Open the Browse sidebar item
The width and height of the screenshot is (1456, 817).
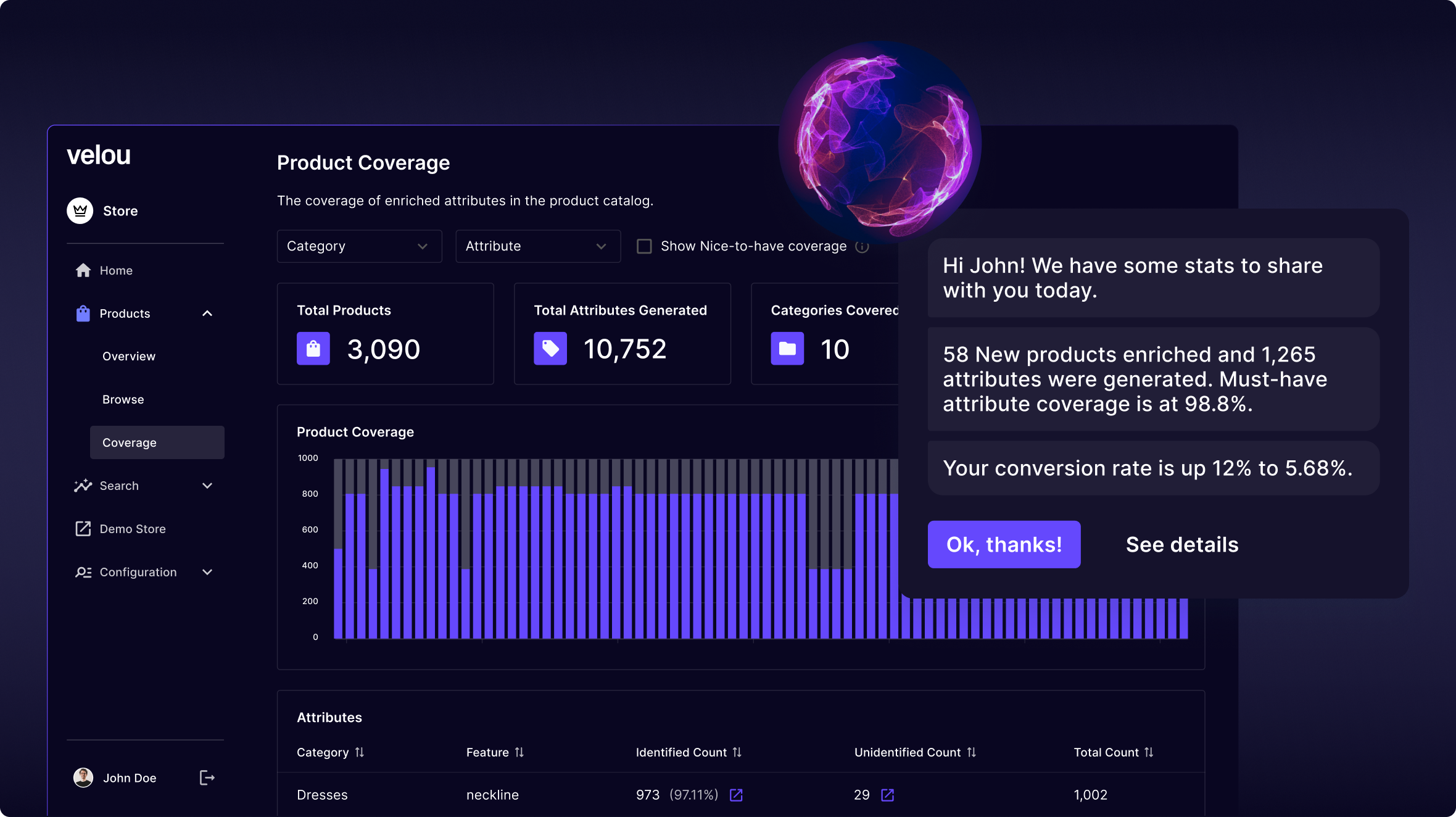point(123,399)
